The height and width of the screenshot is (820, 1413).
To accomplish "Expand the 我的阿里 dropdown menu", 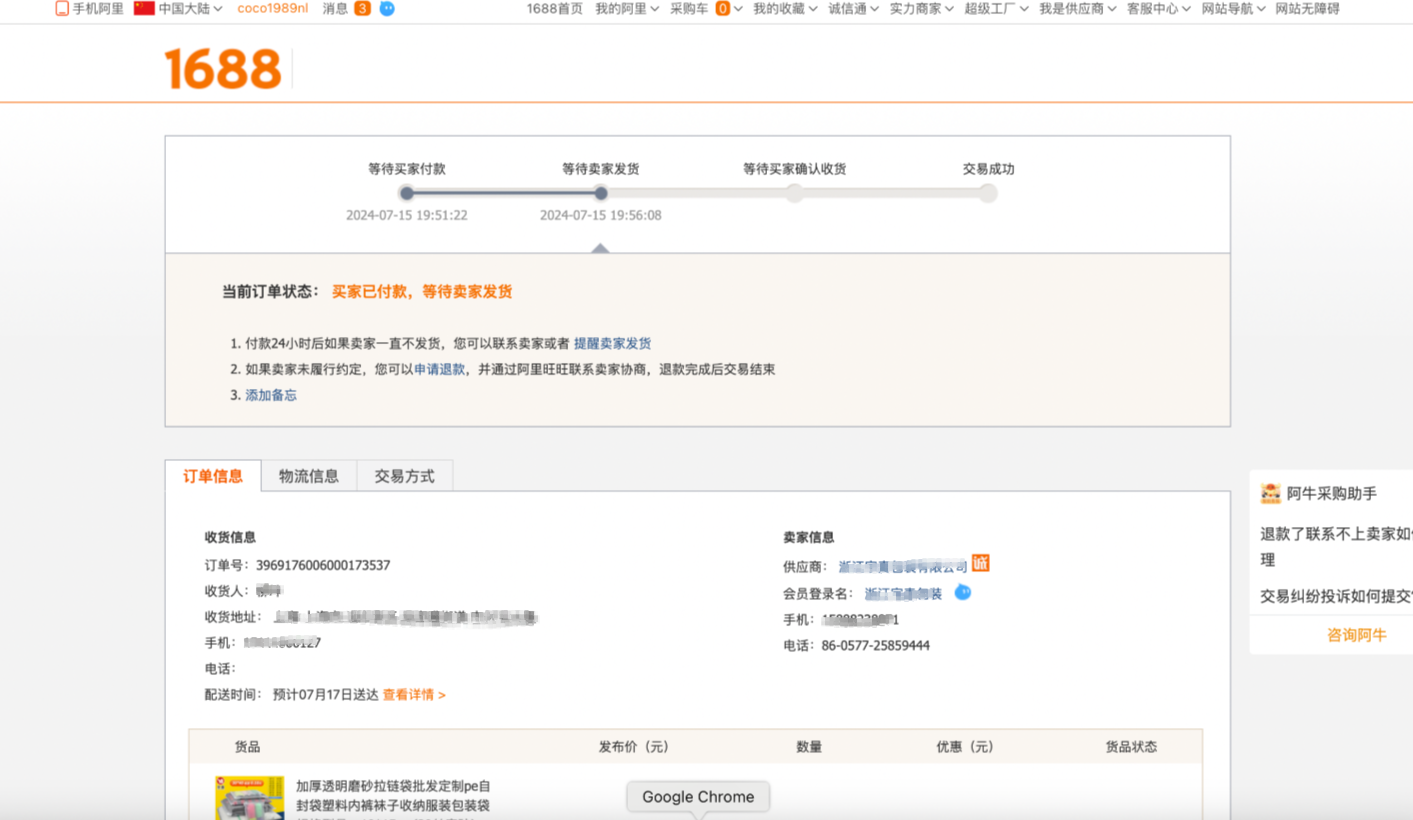I will point(627,9).
